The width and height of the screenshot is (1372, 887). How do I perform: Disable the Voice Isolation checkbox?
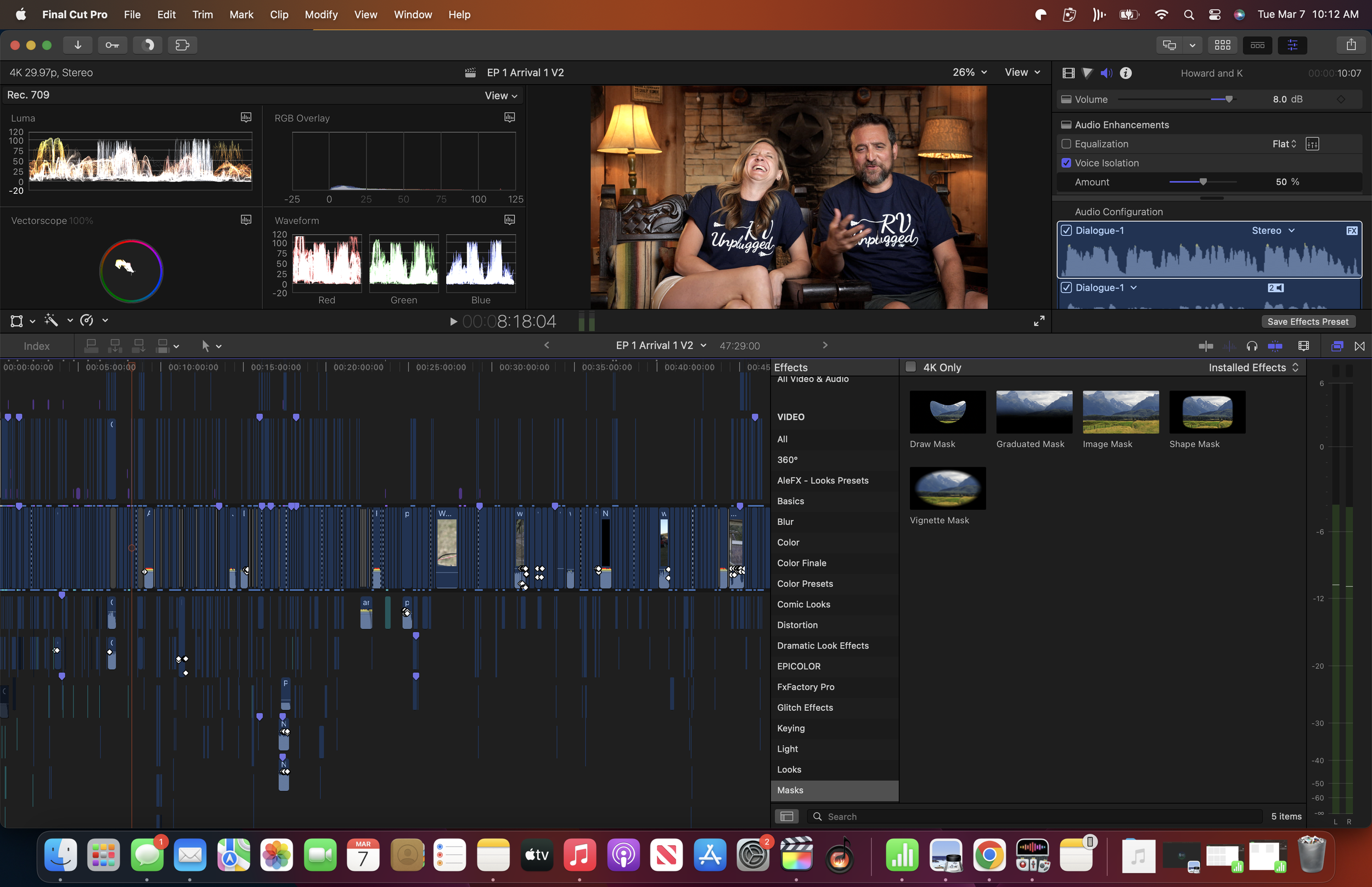coord(1066,163)
